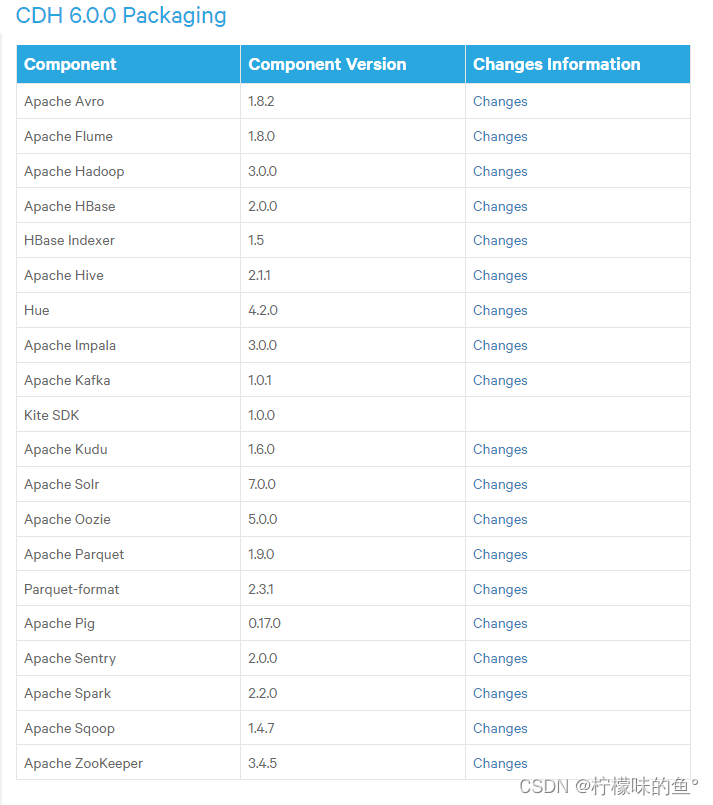Open Changes link for Apache Solr

click(x=500, y=485)
